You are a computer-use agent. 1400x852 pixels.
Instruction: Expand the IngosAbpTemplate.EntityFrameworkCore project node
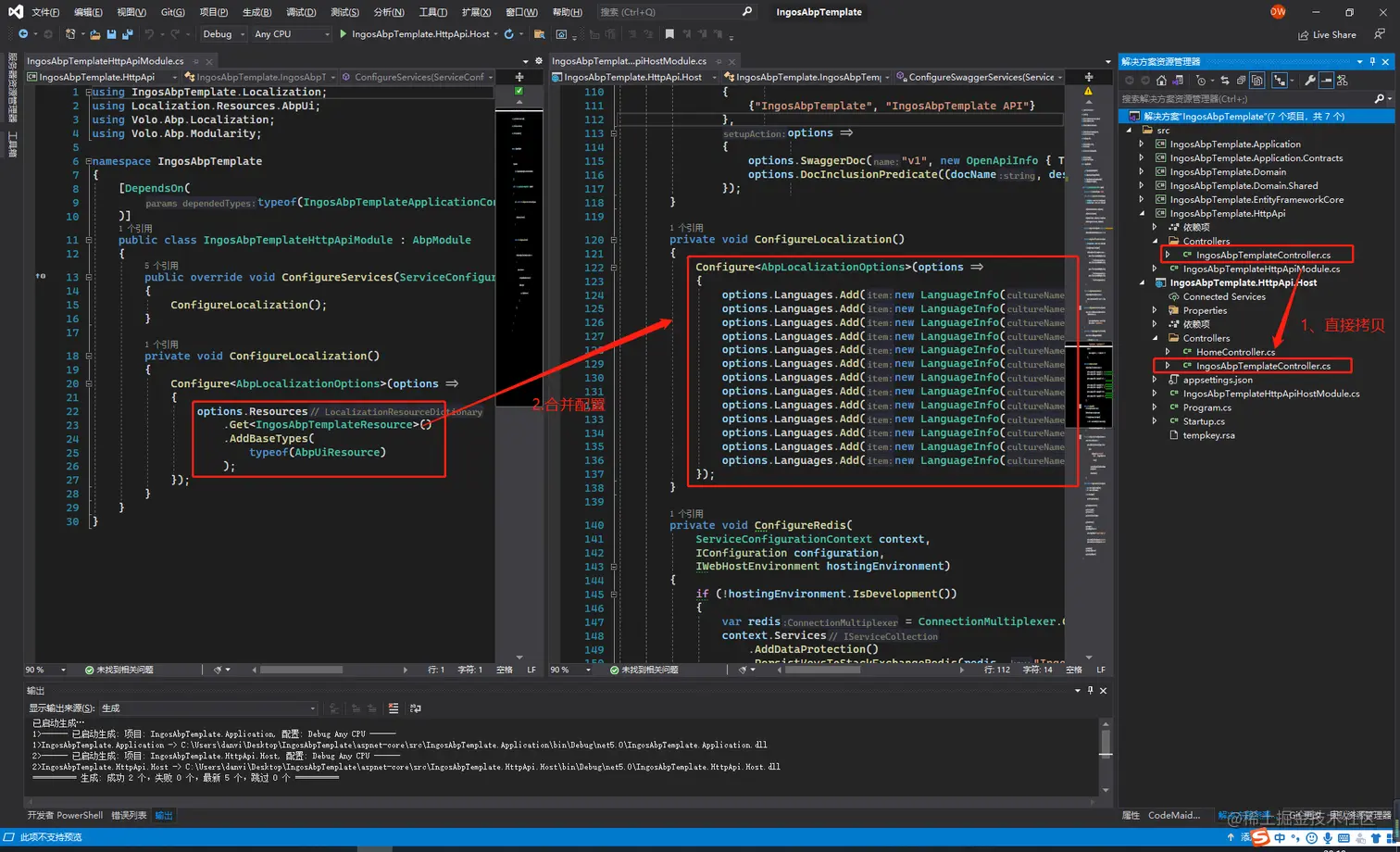pos(1142,200)
